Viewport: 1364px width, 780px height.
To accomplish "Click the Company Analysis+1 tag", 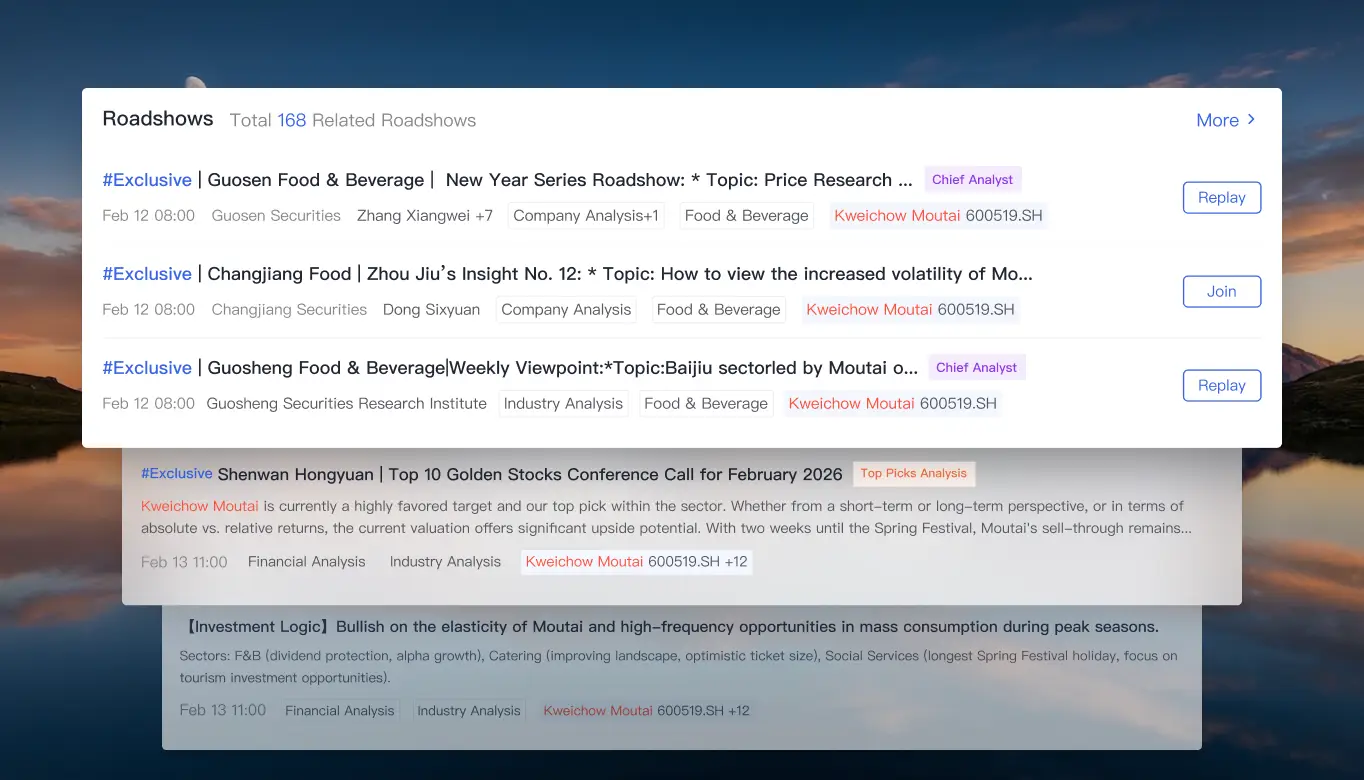I will [x=586, y=216].
